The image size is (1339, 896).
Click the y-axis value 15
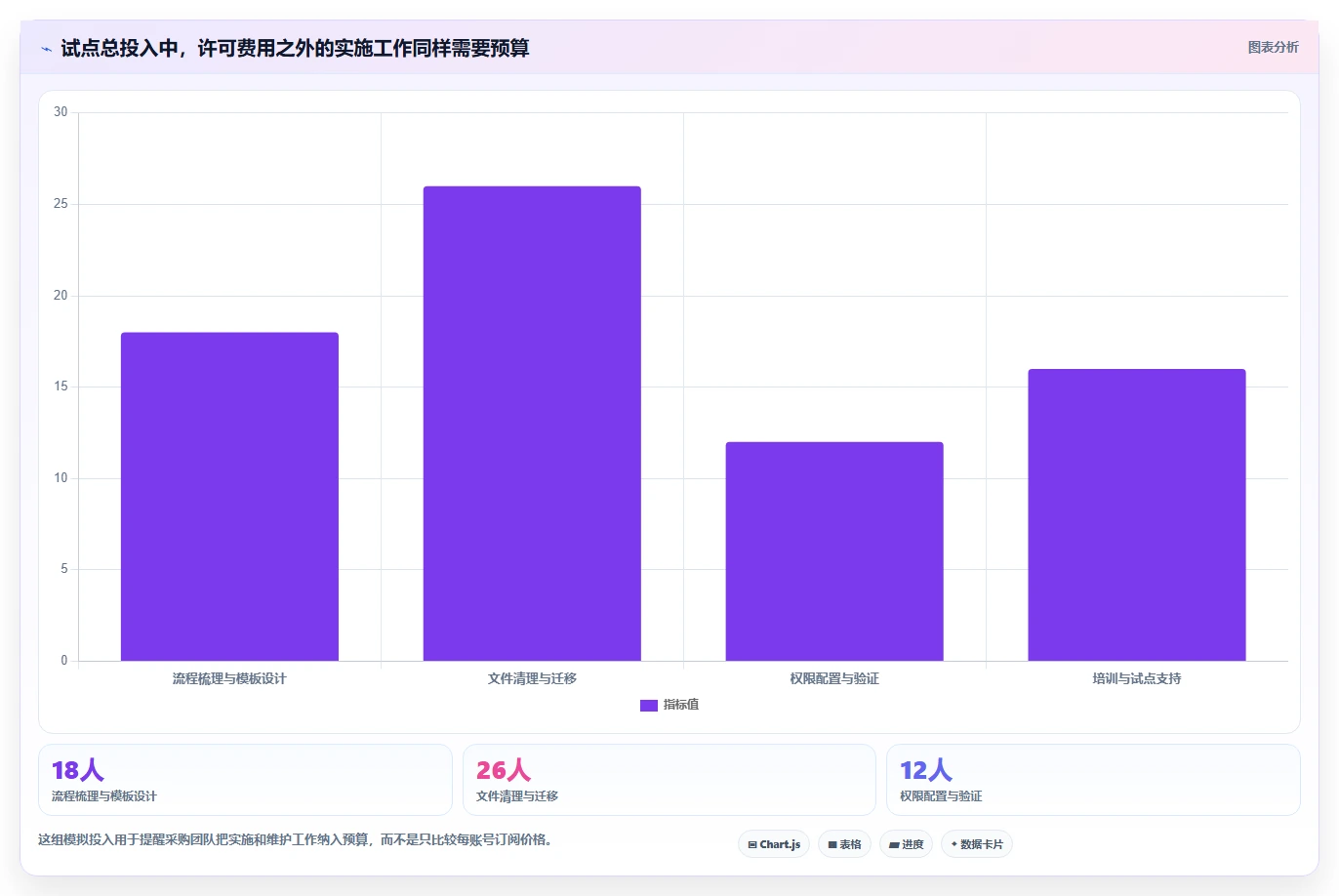pyautogui.click(x=61, y=387)
